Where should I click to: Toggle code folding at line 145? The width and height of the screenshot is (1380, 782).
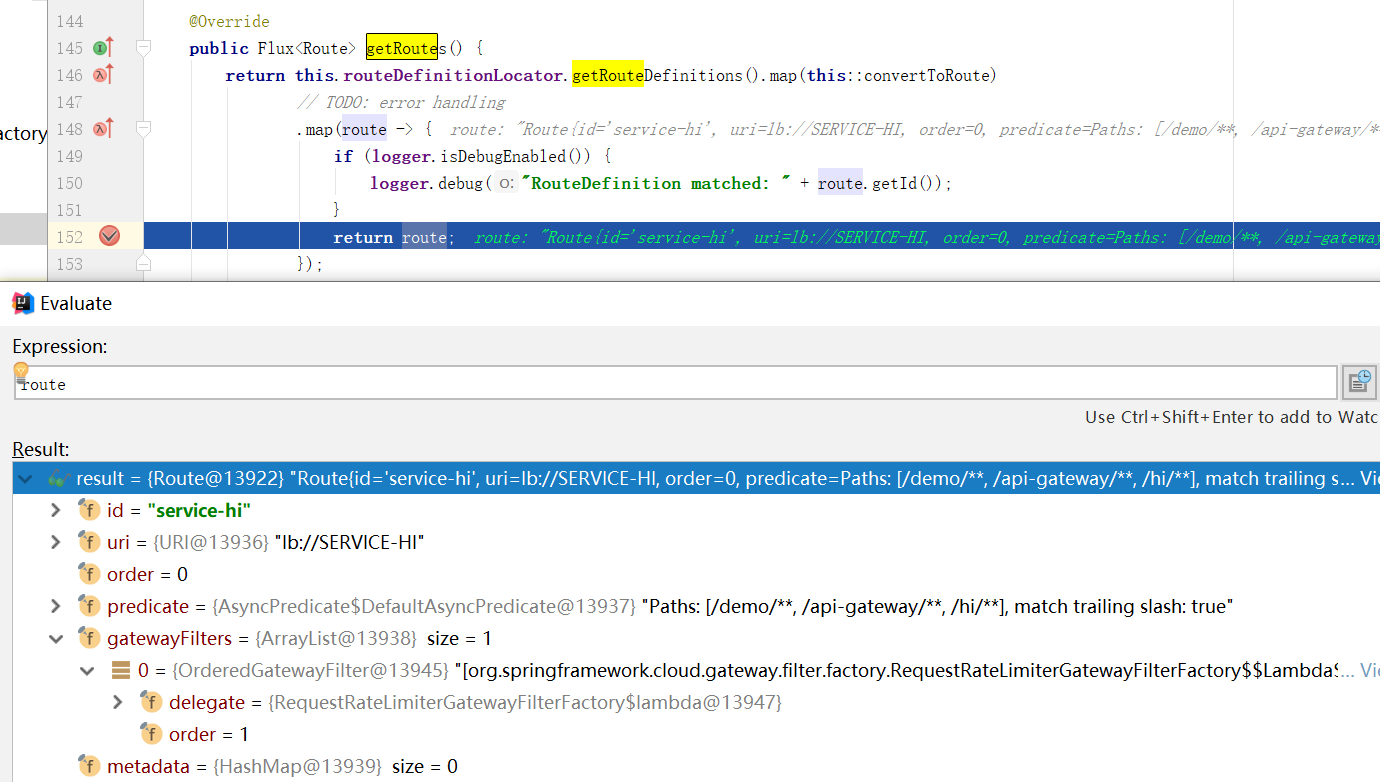(x=143, y=48)
